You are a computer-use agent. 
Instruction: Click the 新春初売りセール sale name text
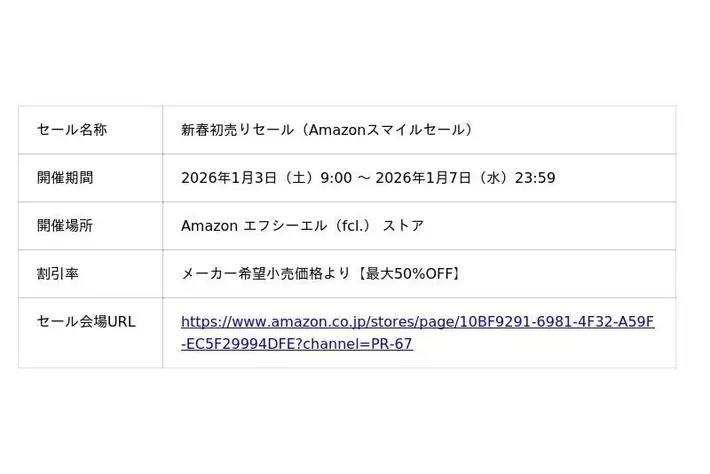click(237, 130)
